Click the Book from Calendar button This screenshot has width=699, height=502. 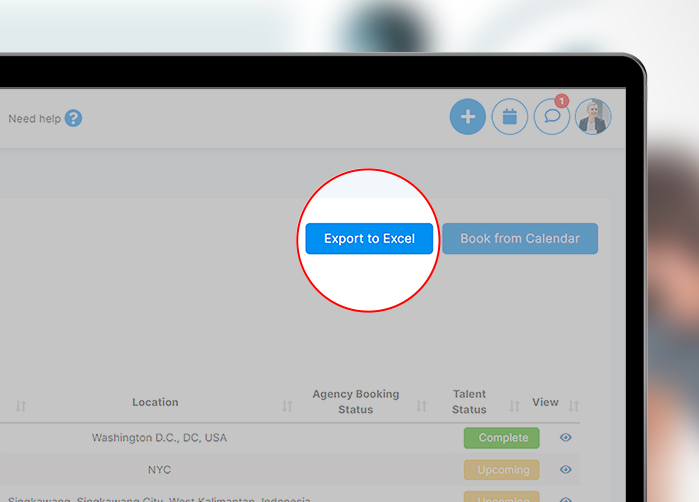tap(519, 239)
